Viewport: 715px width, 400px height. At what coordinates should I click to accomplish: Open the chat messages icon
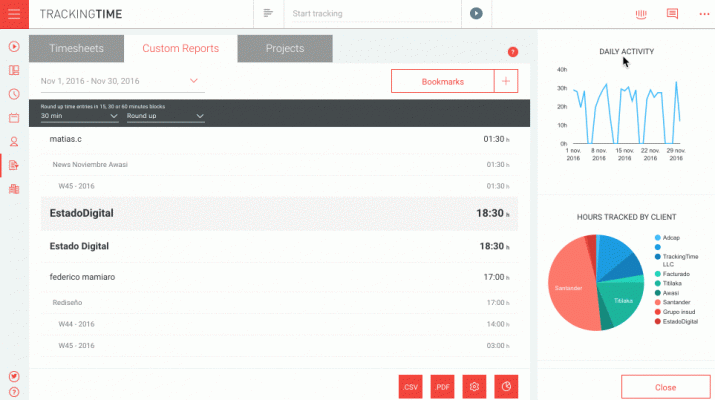tap(672, 14)
